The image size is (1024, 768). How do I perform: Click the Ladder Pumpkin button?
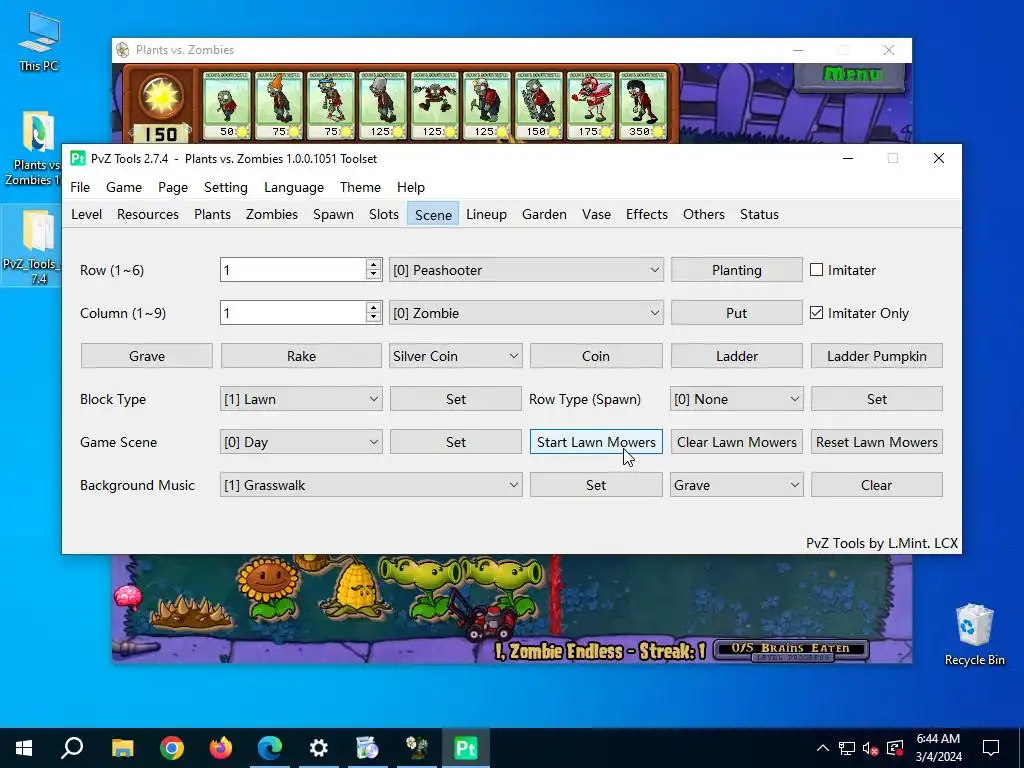click(876, 356)
